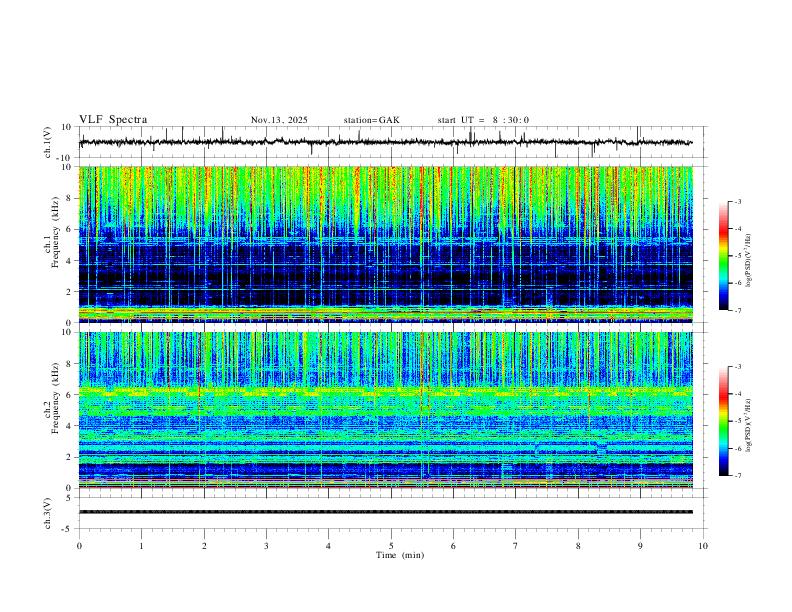
Task: Click time axis tick label "5"
Action: coord(391,546)
